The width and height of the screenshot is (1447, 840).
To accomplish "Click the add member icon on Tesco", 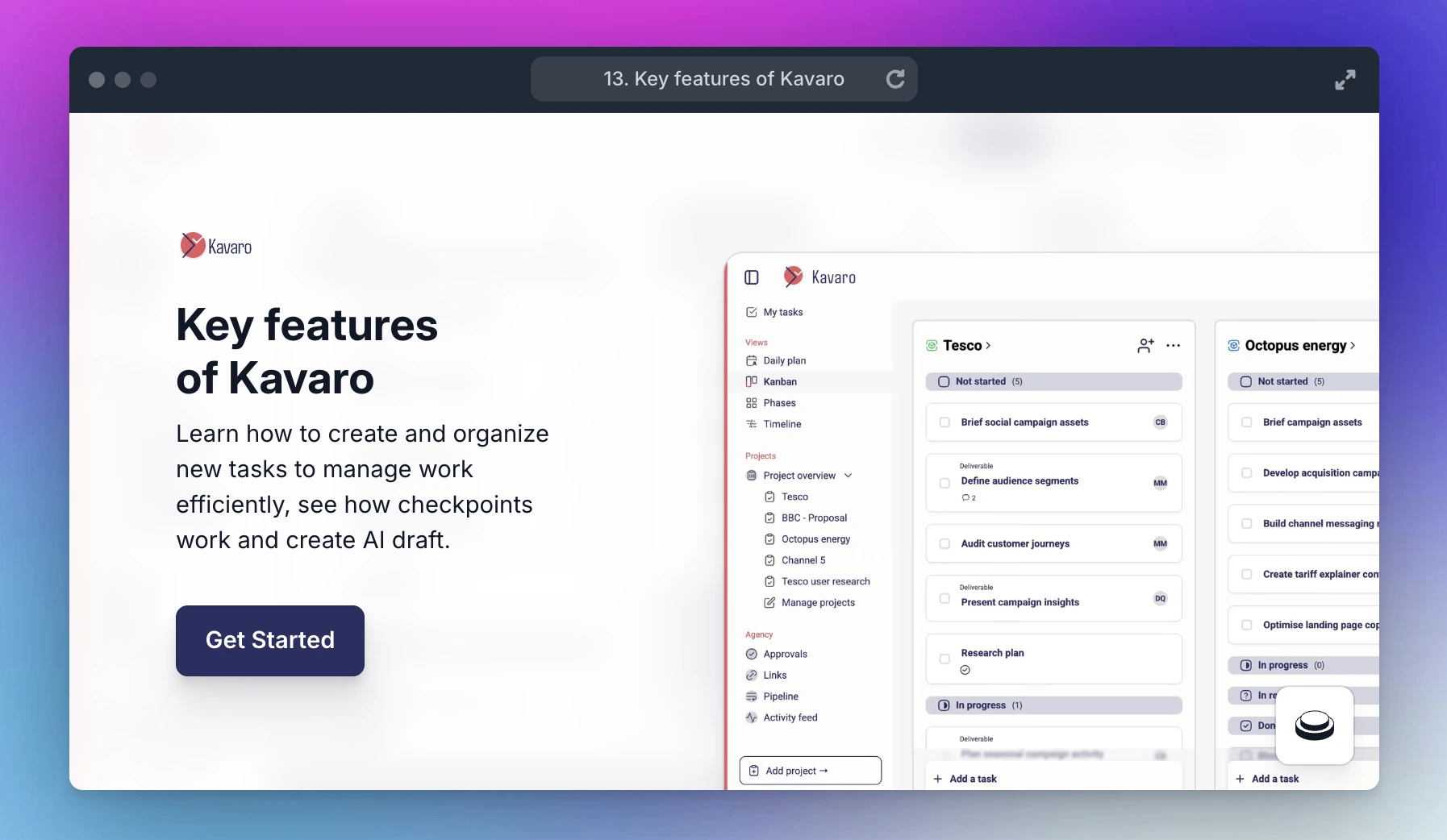I will click(1145, 346).
